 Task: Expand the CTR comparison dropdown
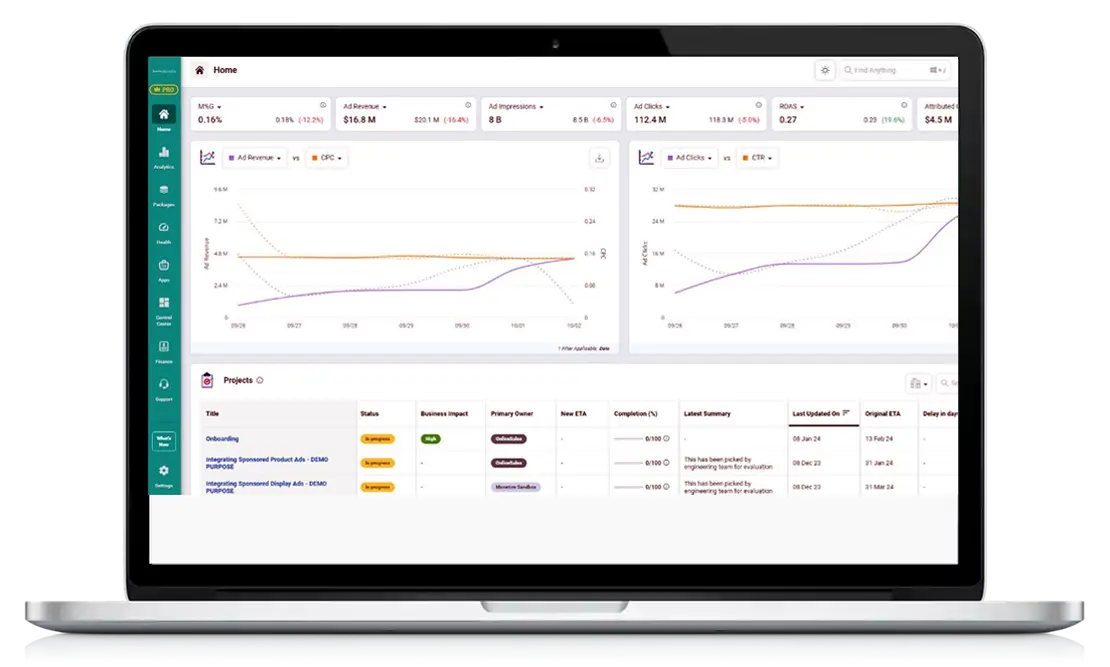tap(757, 158)
